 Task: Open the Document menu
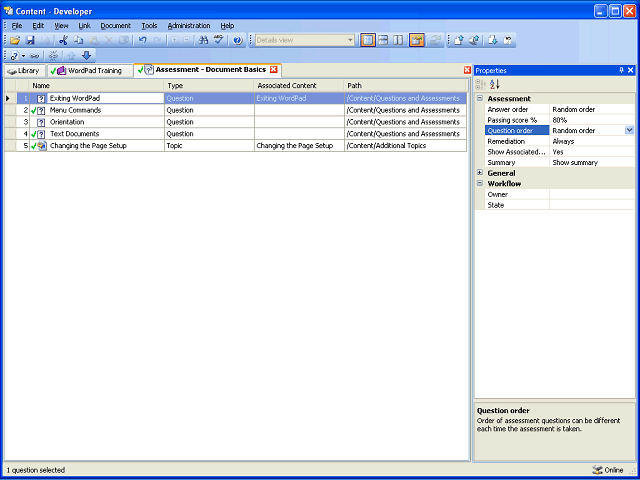pyautogui.click(x=116, y=26)
